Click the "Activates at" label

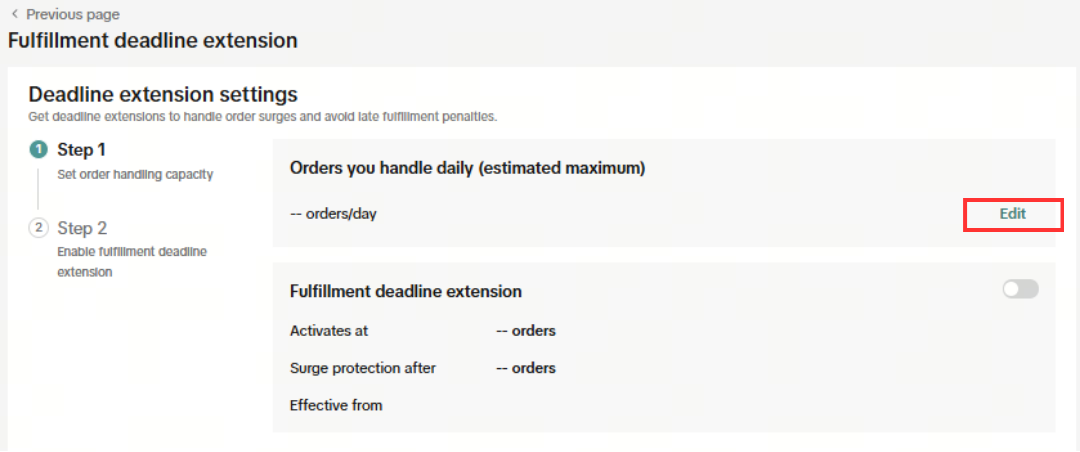[x=329, y=331]
